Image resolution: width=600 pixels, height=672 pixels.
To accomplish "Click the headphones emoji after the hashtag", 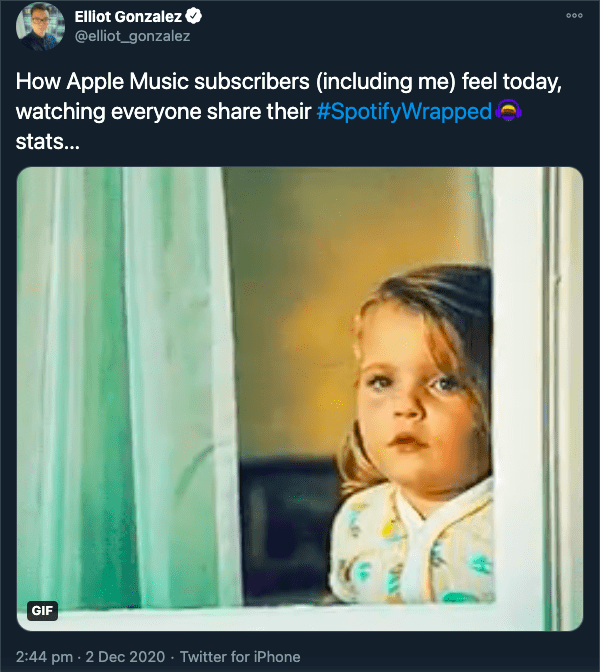I will point(508,111).
